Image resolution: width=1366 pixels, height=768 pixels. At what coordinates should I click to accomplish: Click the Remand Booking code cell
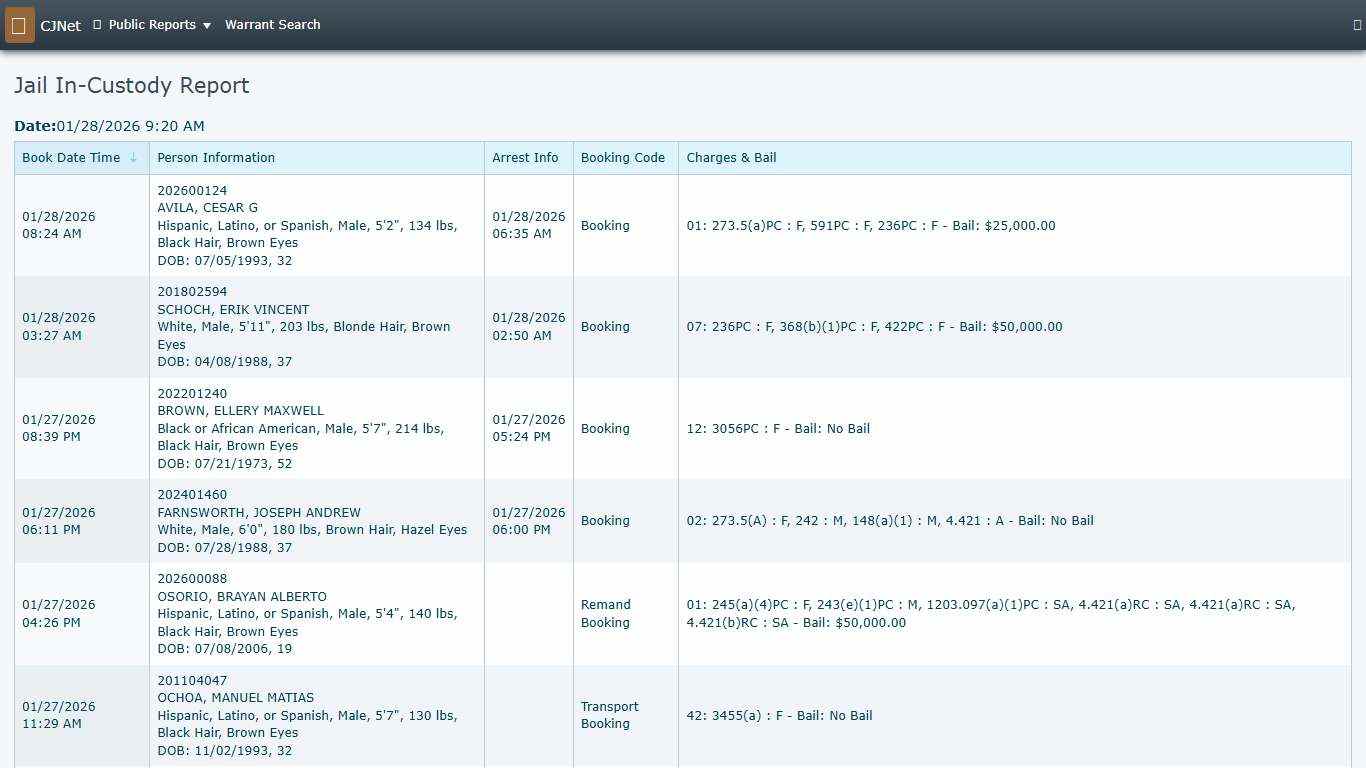tap(606, 614)
